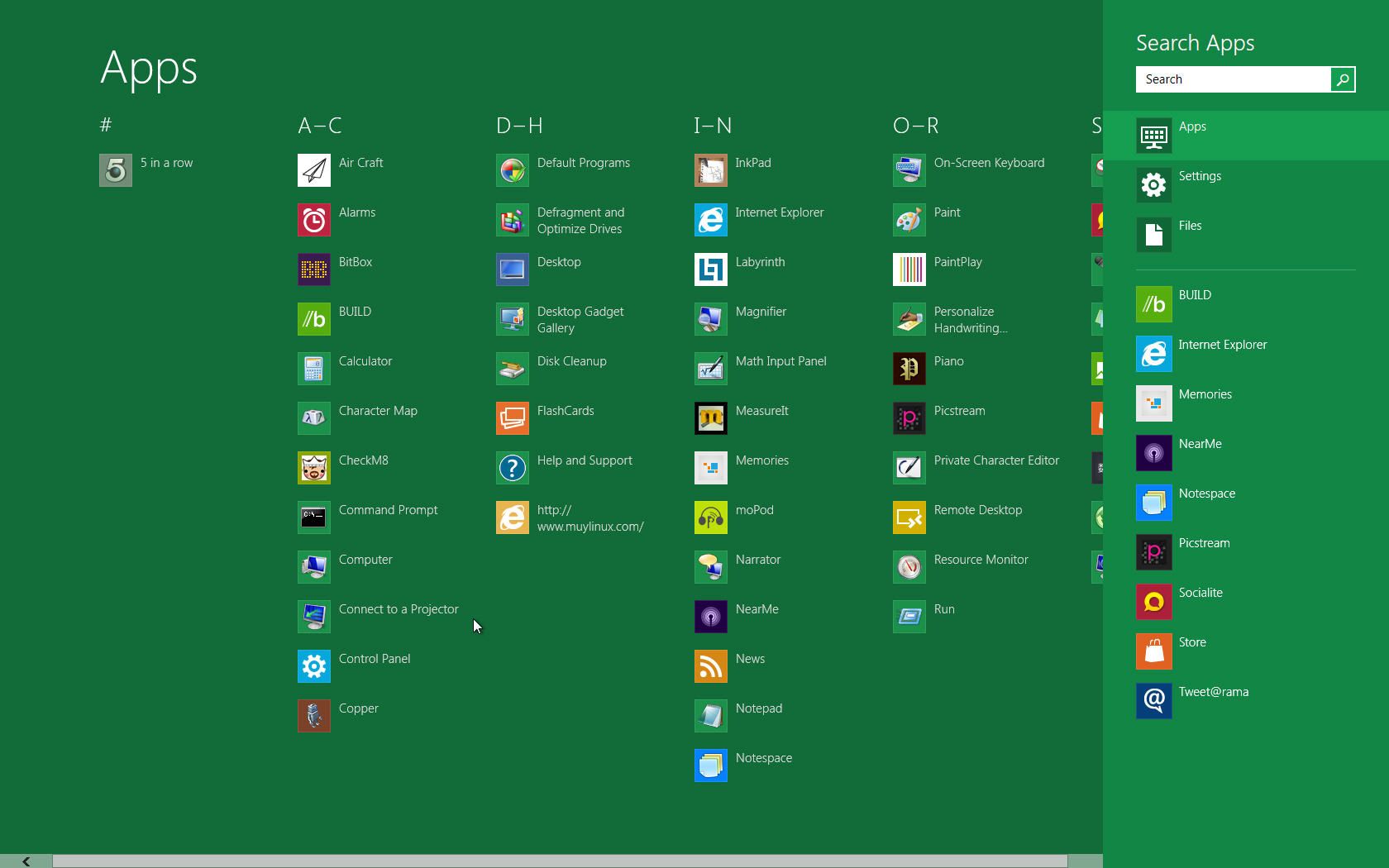Launch the News app icon

coord(711,666)
